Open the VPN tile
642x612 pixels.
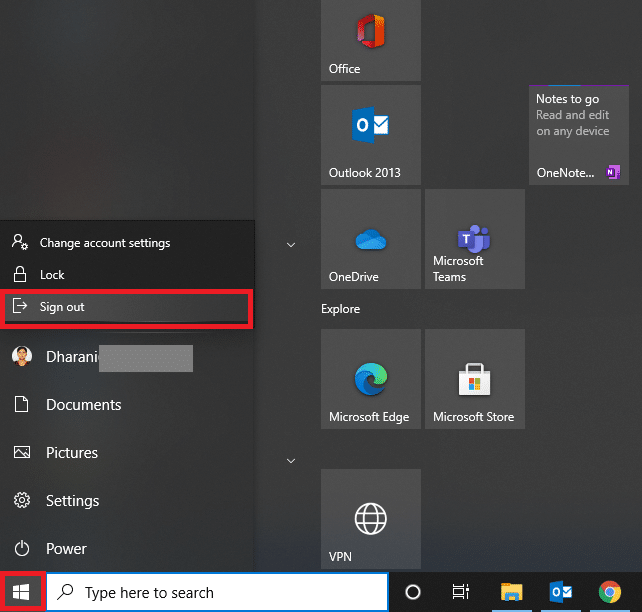(370, 519)
